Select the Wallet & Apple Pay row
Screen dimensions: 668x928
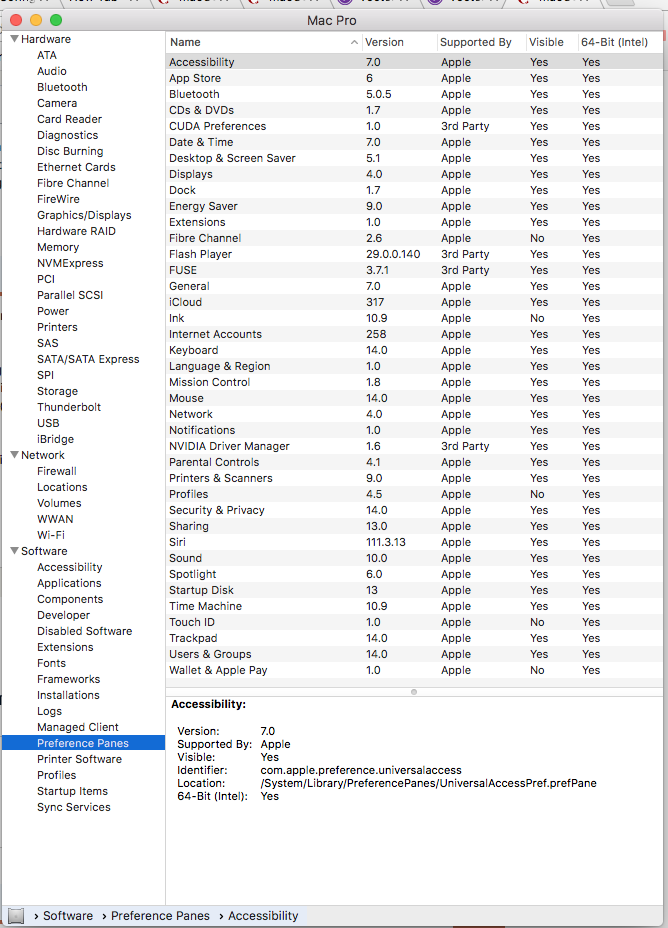tap(414, 670)
